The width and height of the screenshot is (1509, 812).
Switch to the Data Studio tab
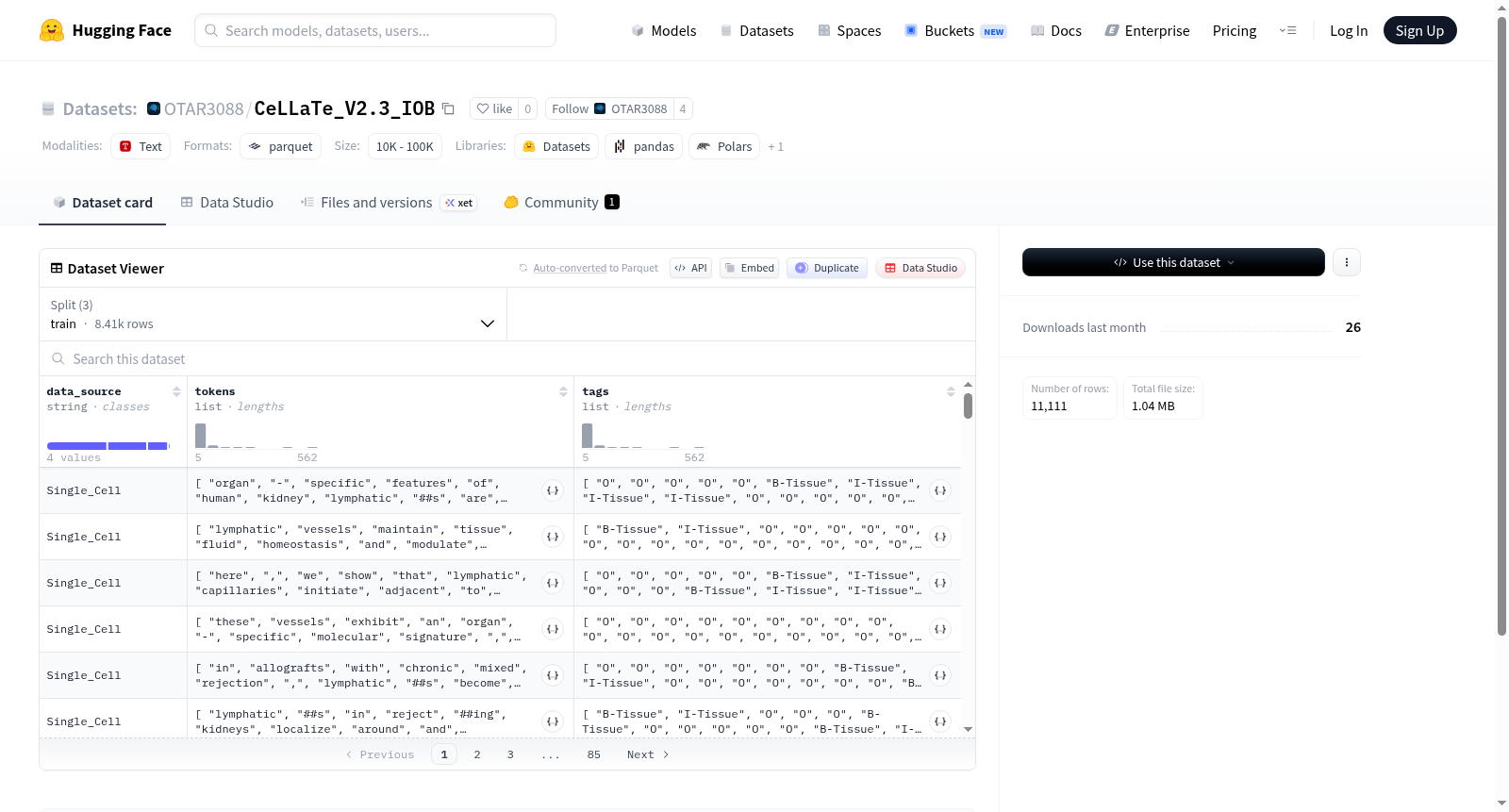click(227, 202)
